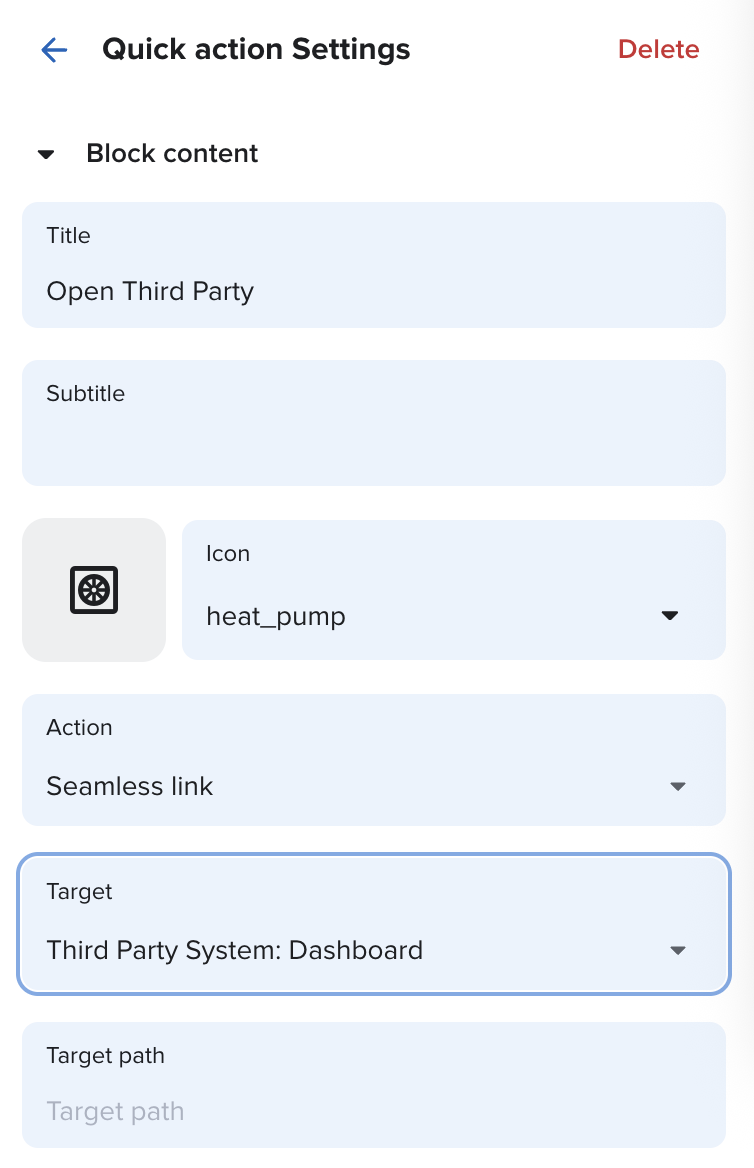Click the Block content disclosure triangle

point(47,153)
